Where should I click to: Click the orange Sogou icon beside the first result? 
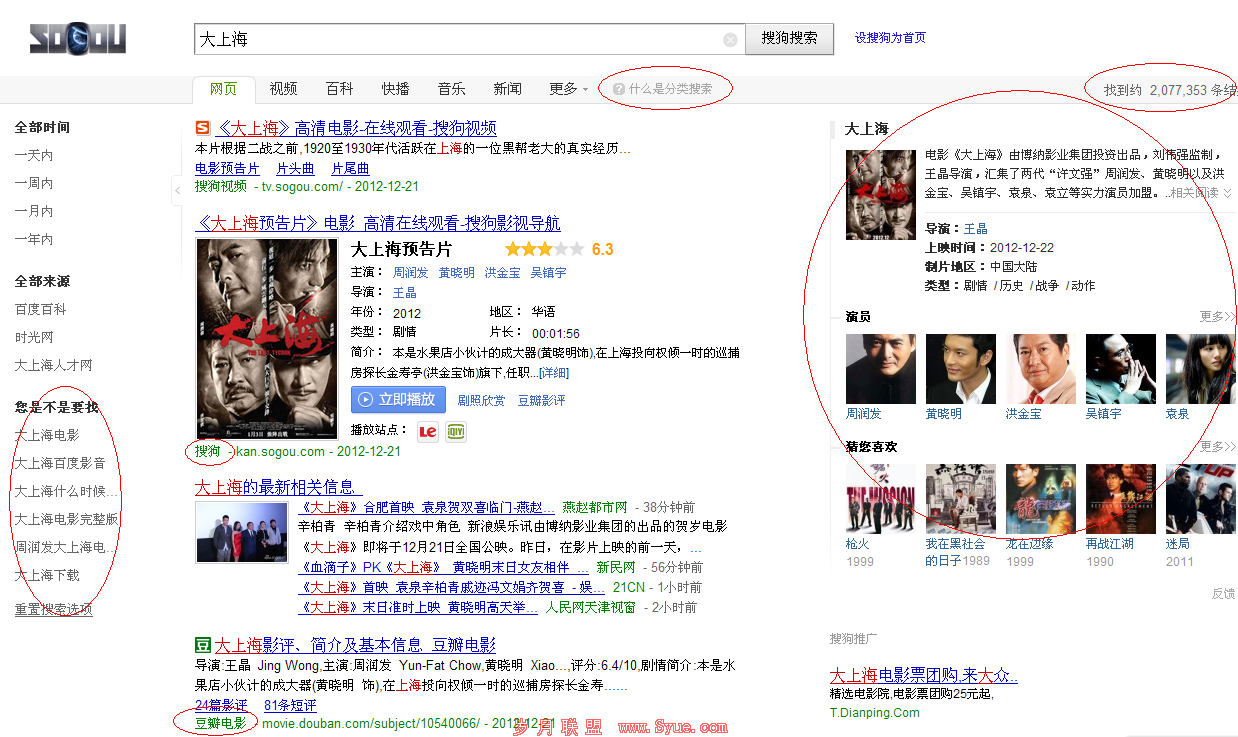(x=203, y=128)
